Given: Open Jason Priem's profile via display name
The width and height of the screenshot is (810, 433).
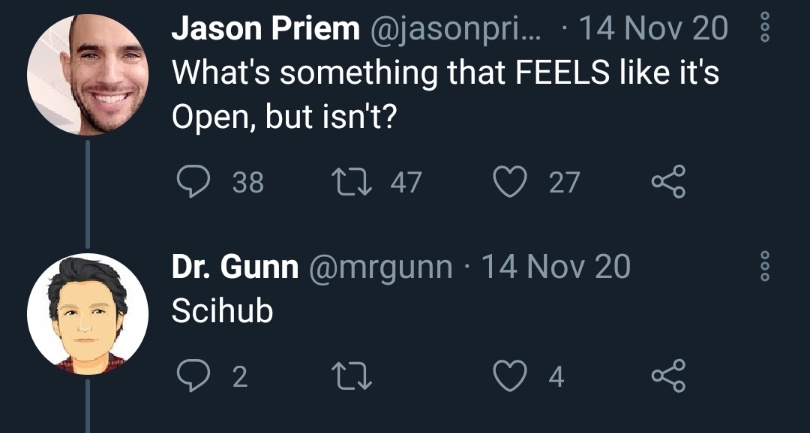Looking at the screenshot, I should click(x=265, y=30).
